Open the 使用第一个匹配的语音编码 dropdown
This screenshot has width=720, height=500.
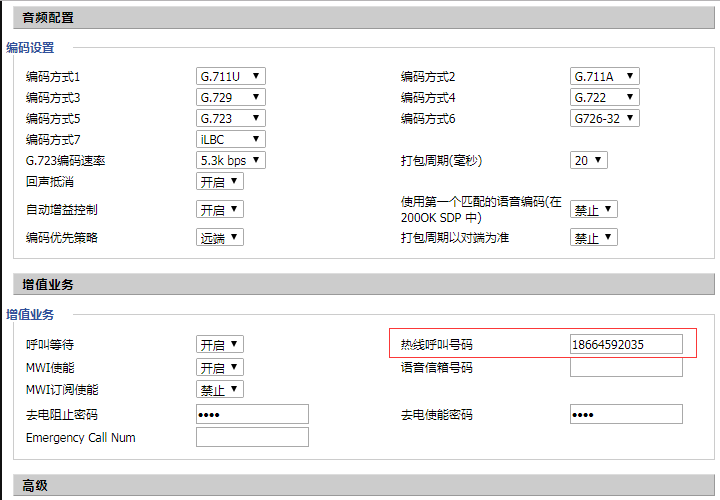[x=593, y=209]
